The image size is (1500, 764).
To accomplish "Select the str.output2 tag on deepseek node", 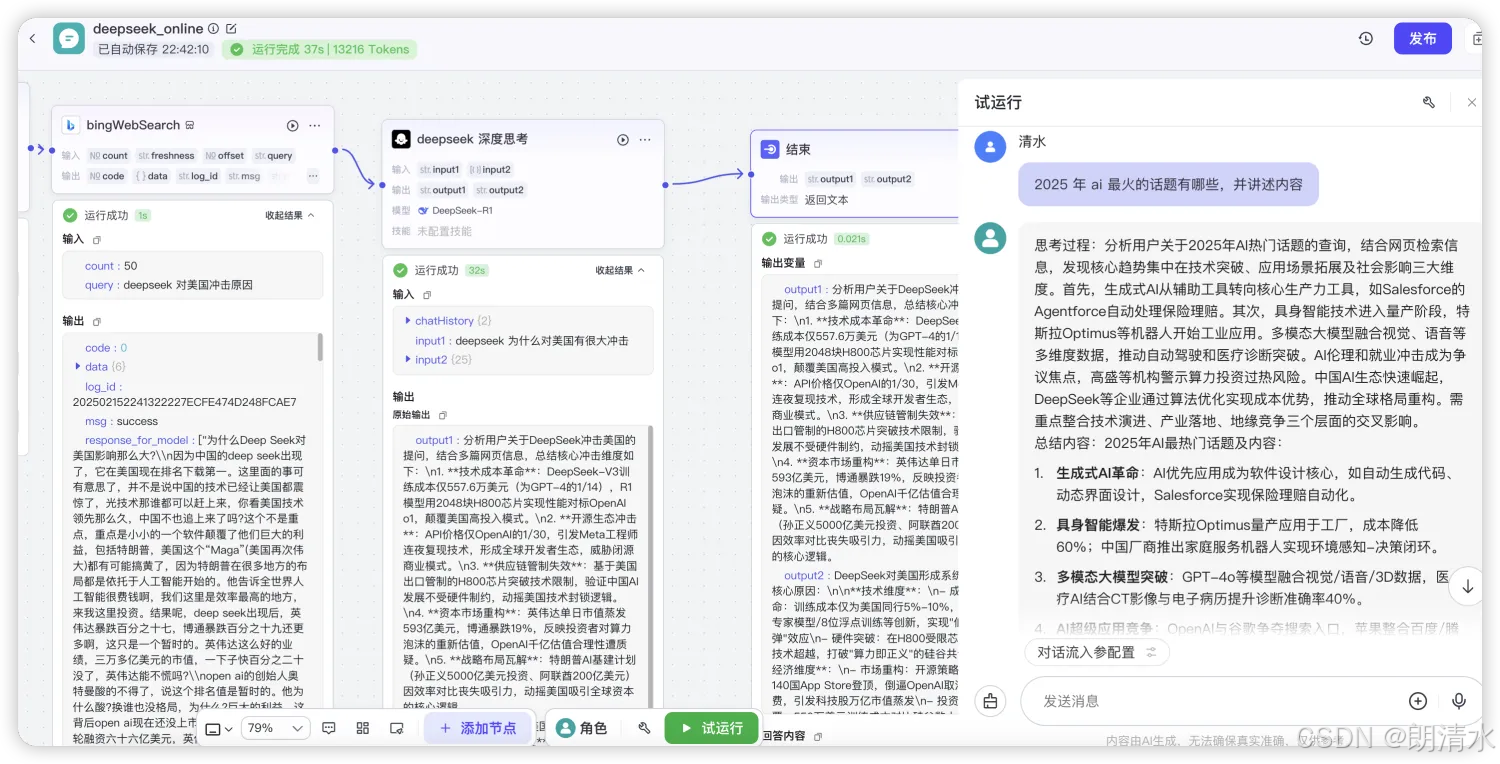I will coord(499,190).
